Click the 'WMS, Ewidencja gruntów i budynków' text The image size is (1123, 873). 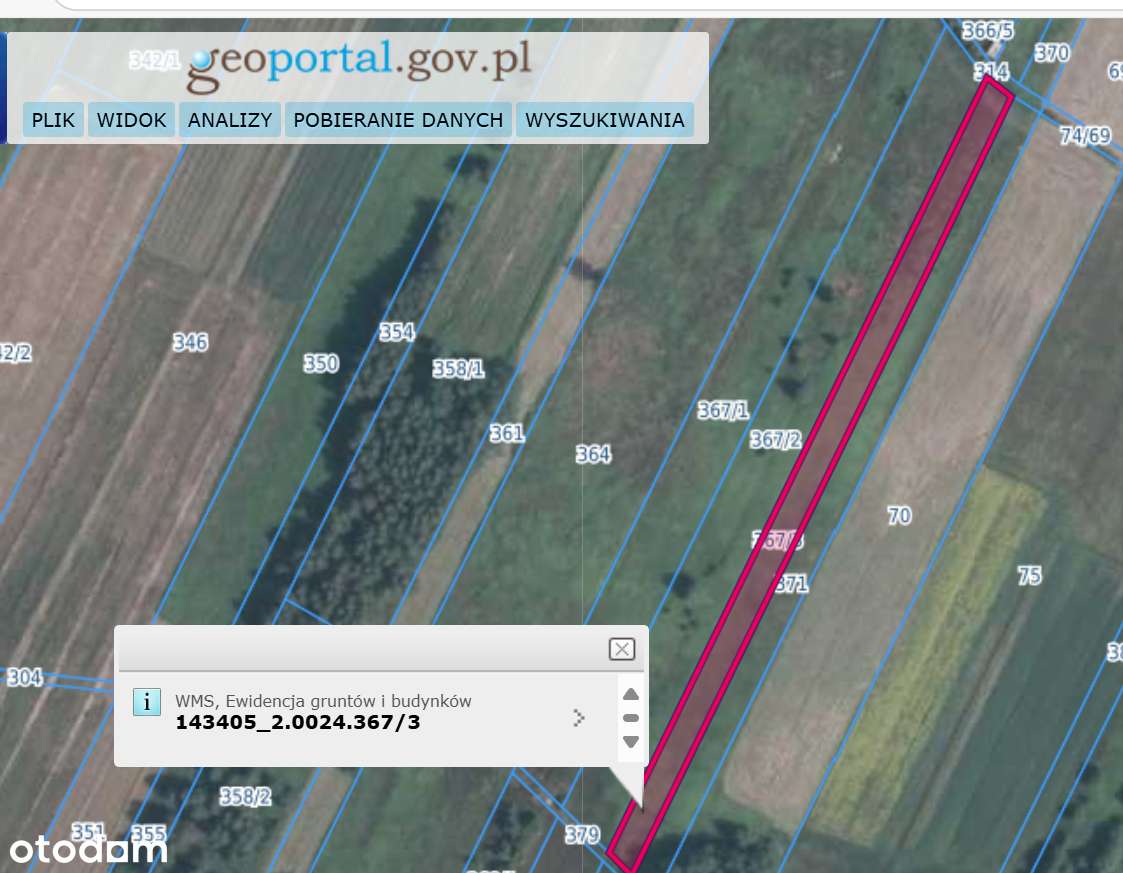click(323, 701)
